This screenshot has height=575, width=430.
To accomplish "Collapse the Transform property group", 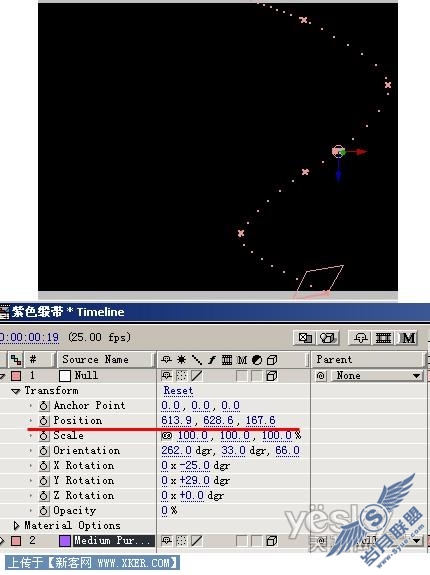I will coord(16,391).
